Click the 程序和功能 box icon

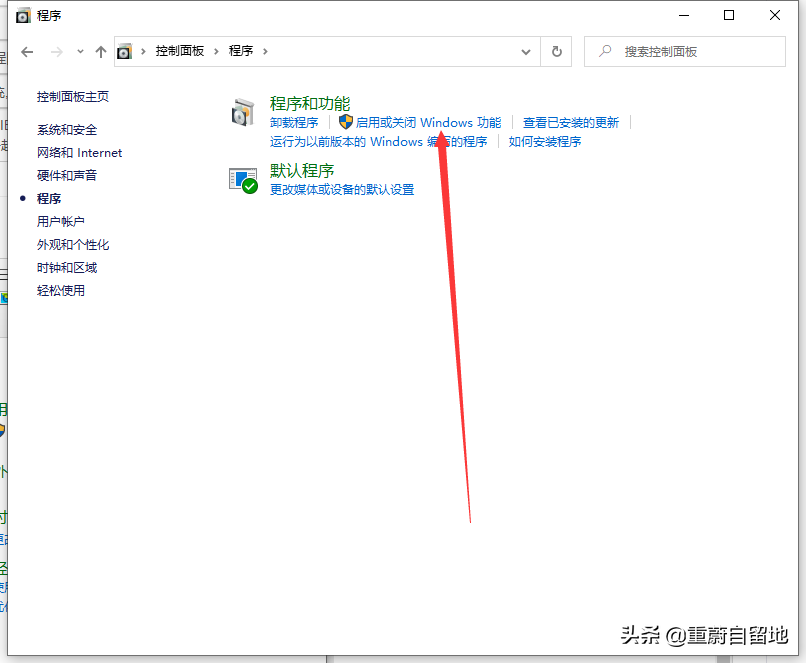(243, 110)
